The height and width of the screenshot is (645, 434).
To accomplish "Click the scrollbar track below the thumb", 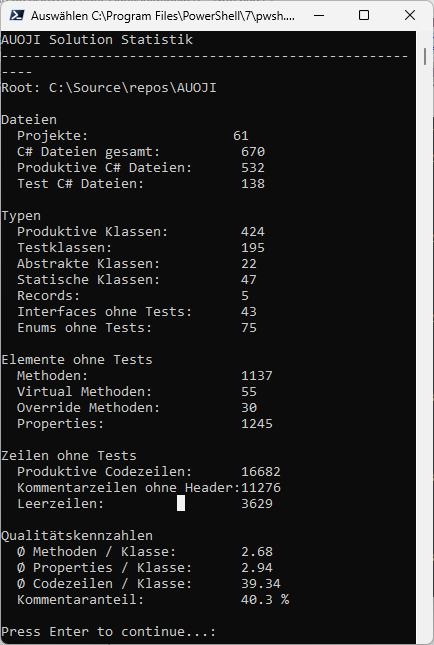I will click(x=425, y=350).
